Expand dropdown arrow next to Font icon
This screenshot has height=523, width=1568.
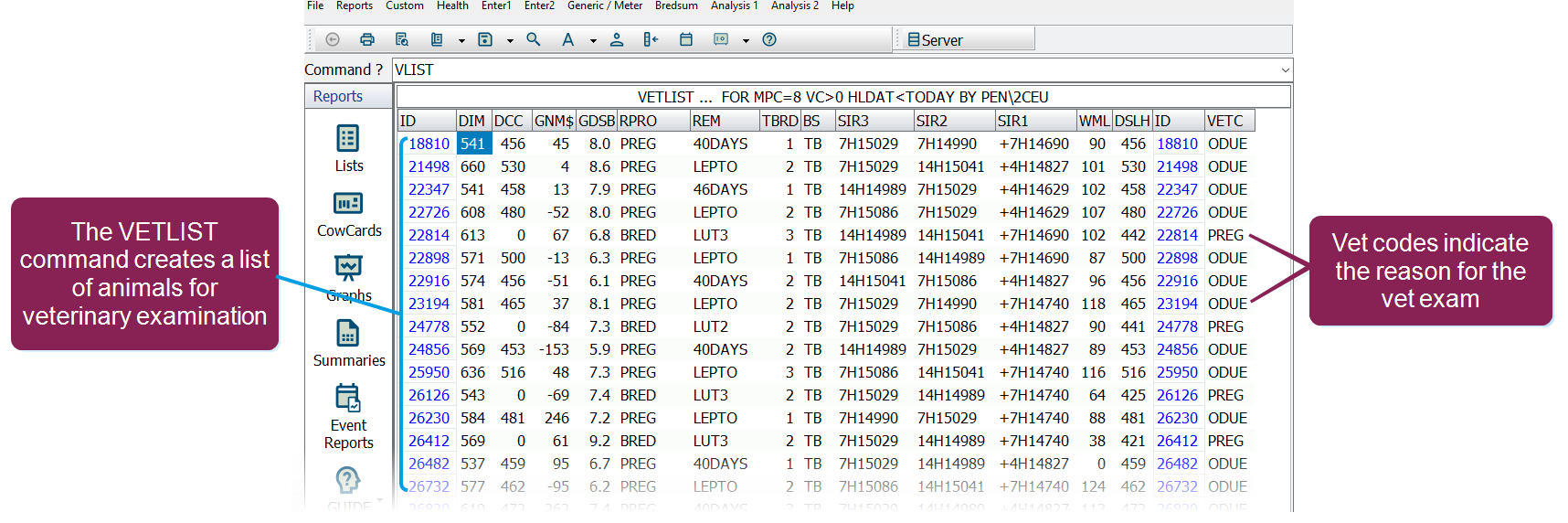tap(593, 40)
